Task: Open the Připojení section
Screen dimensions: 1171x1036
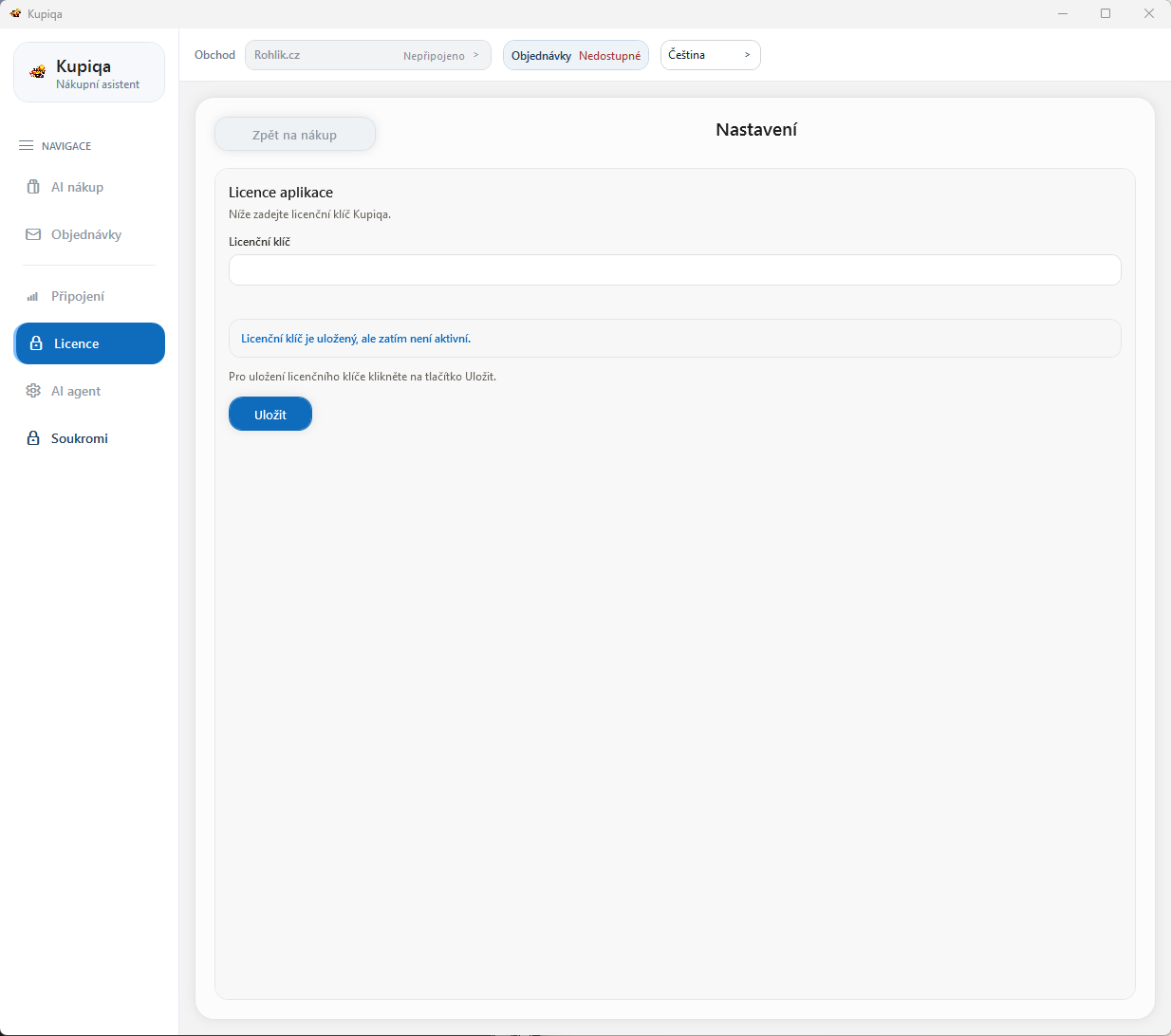Action: (89, 296)
